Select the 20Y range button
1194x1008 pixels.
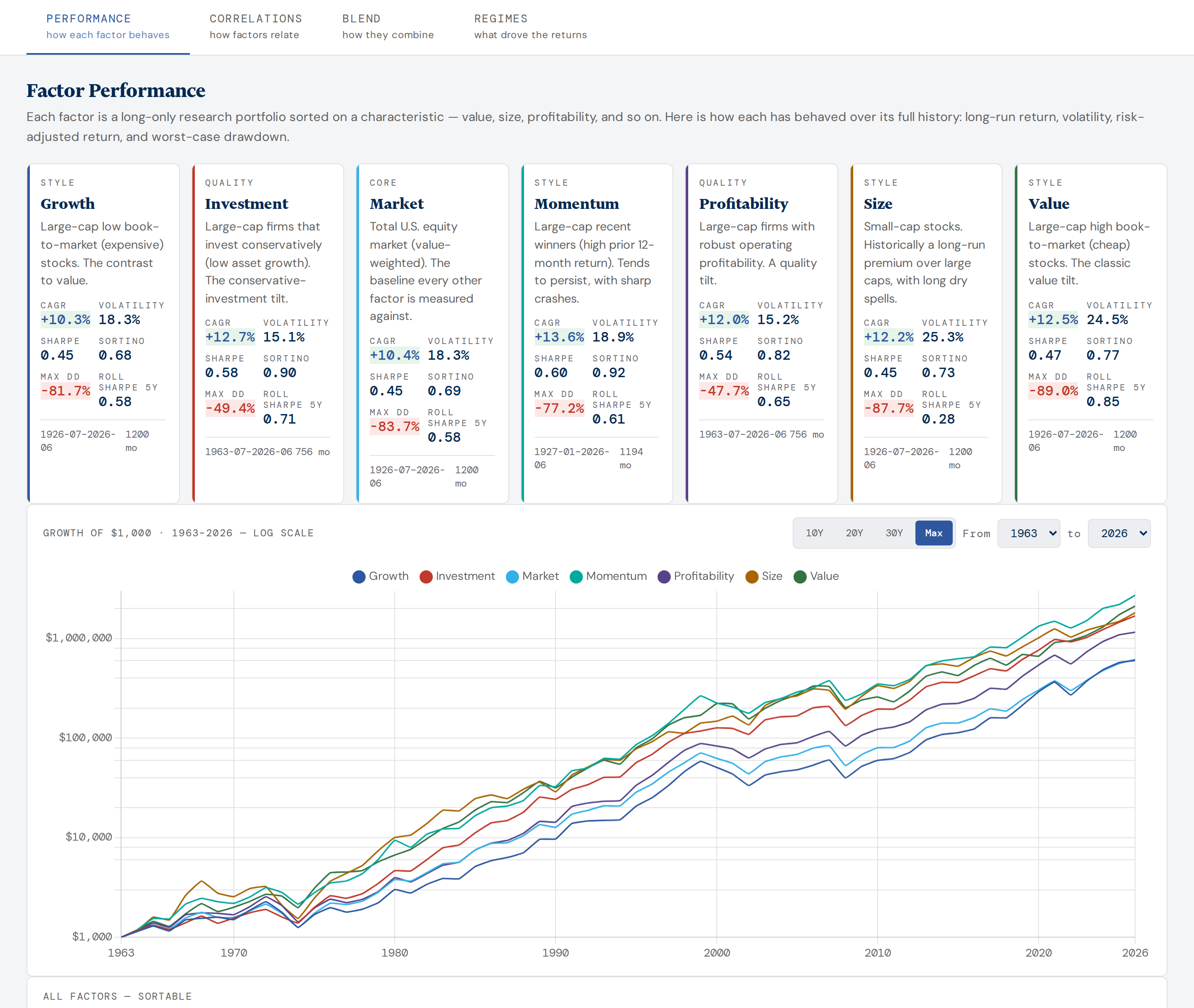pyautogui.click(x=854, y=533)
